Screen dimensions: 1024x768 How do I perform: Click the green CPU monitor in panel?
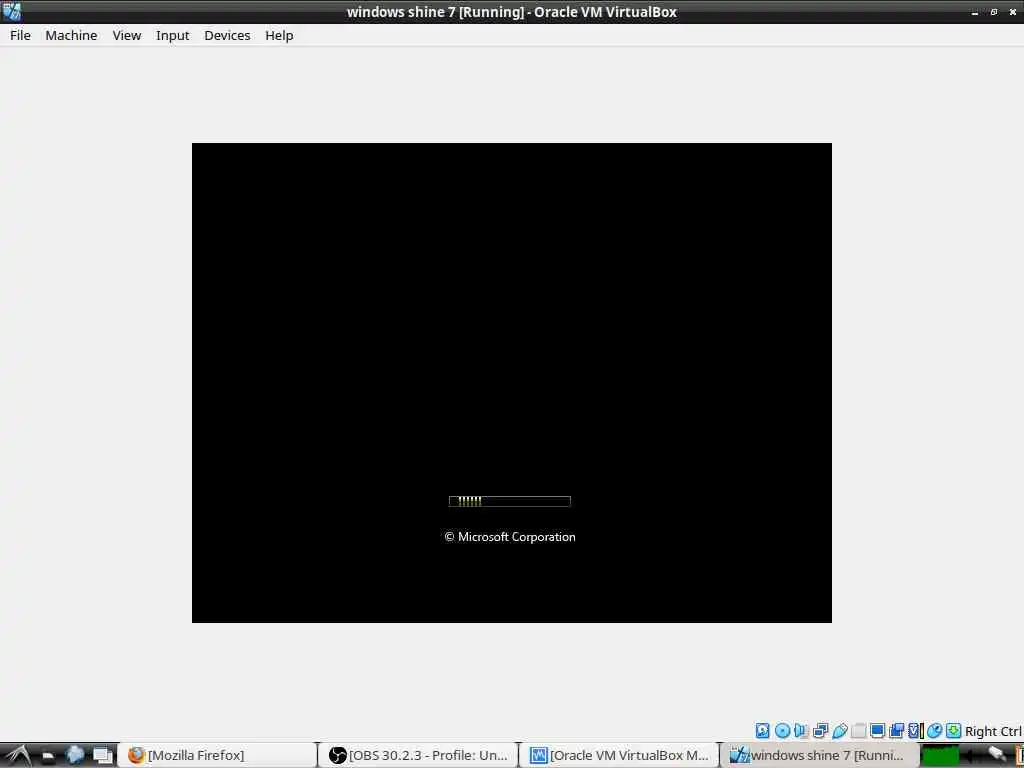click(940, 756)
